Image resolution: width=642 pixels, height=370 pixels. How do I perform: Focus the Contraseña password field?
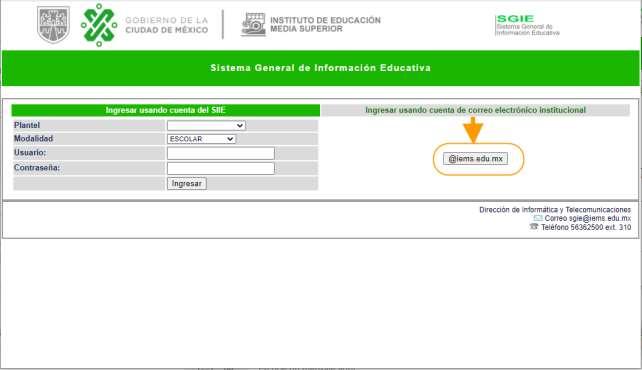click(221, 169)
